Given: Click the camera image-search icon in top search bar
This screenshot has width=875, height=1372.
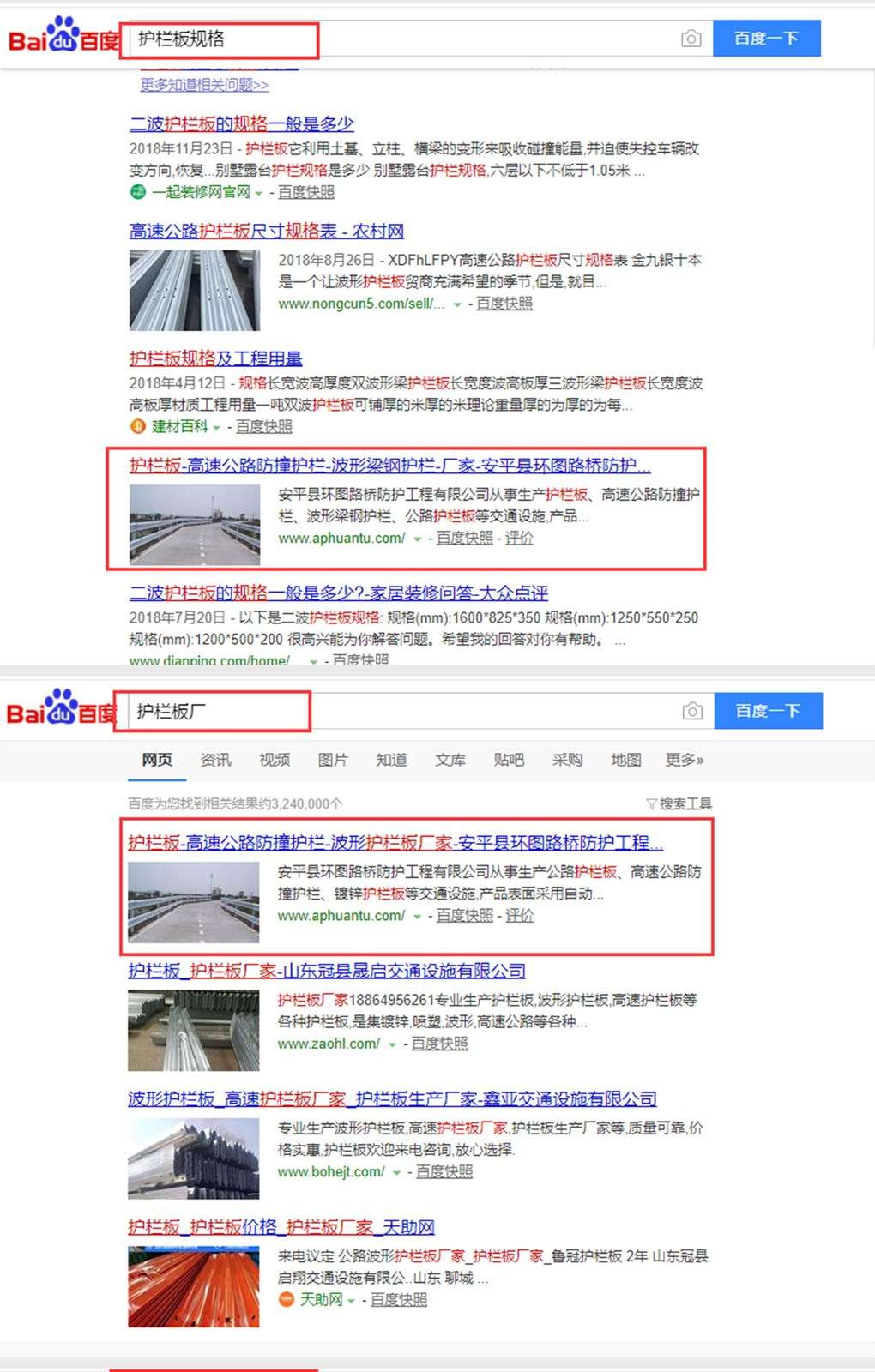Looking at the screenshot, I should 691,39.
